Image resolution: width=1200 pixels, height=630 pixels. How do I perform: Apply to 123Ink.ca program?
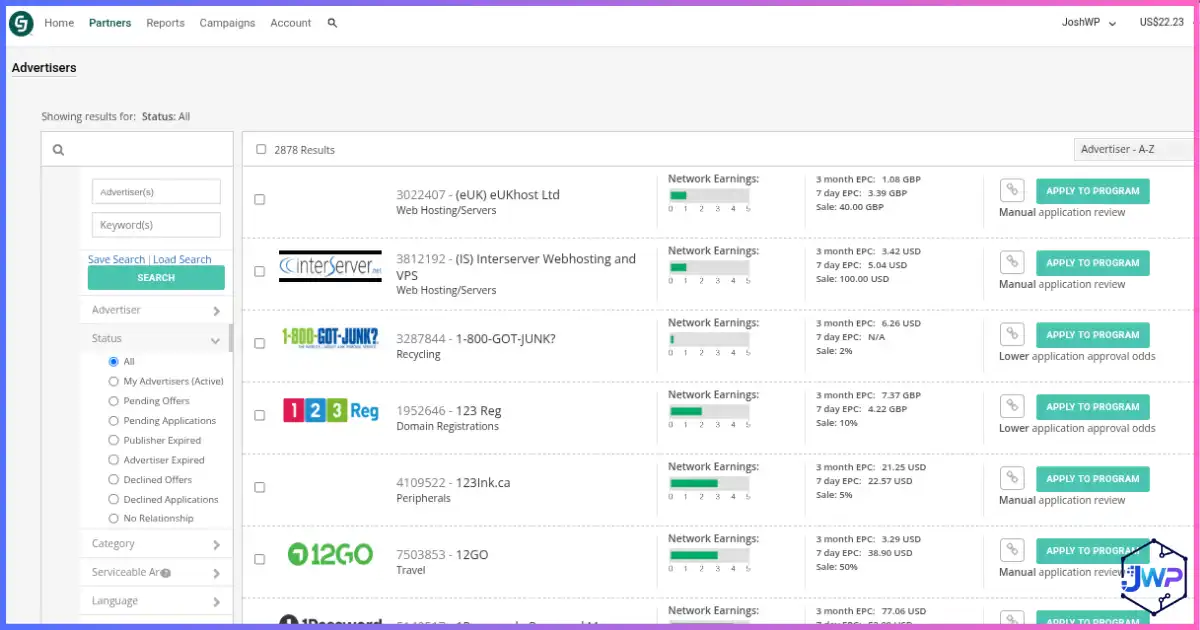[x=1093, y=479]
